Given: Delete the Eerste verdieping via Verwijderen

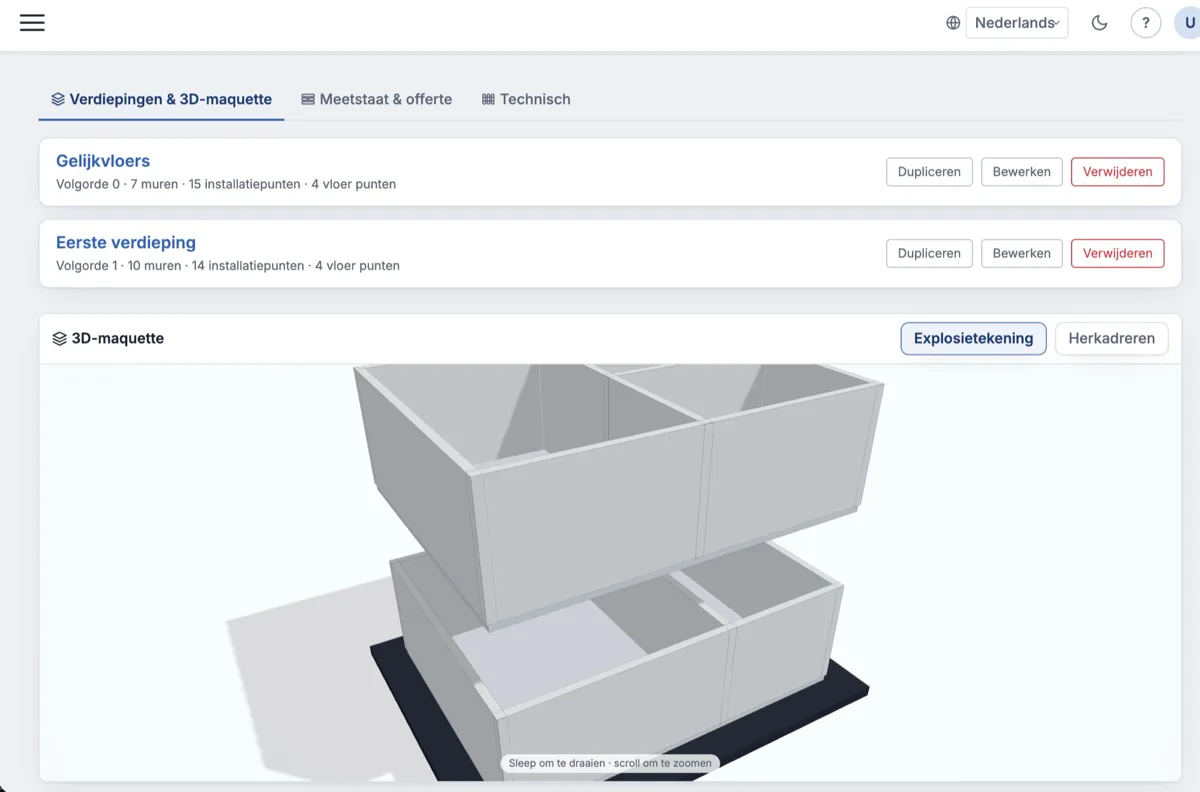Looking at the screenshot, I should pyautogui.click(x=1117, y=253).
